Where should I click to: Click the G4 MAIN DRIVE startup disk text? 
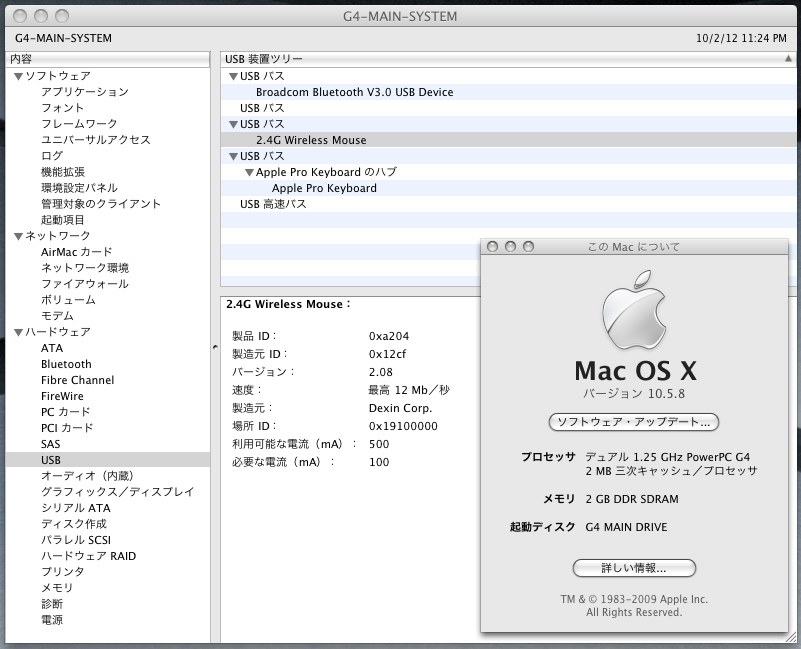626,527
